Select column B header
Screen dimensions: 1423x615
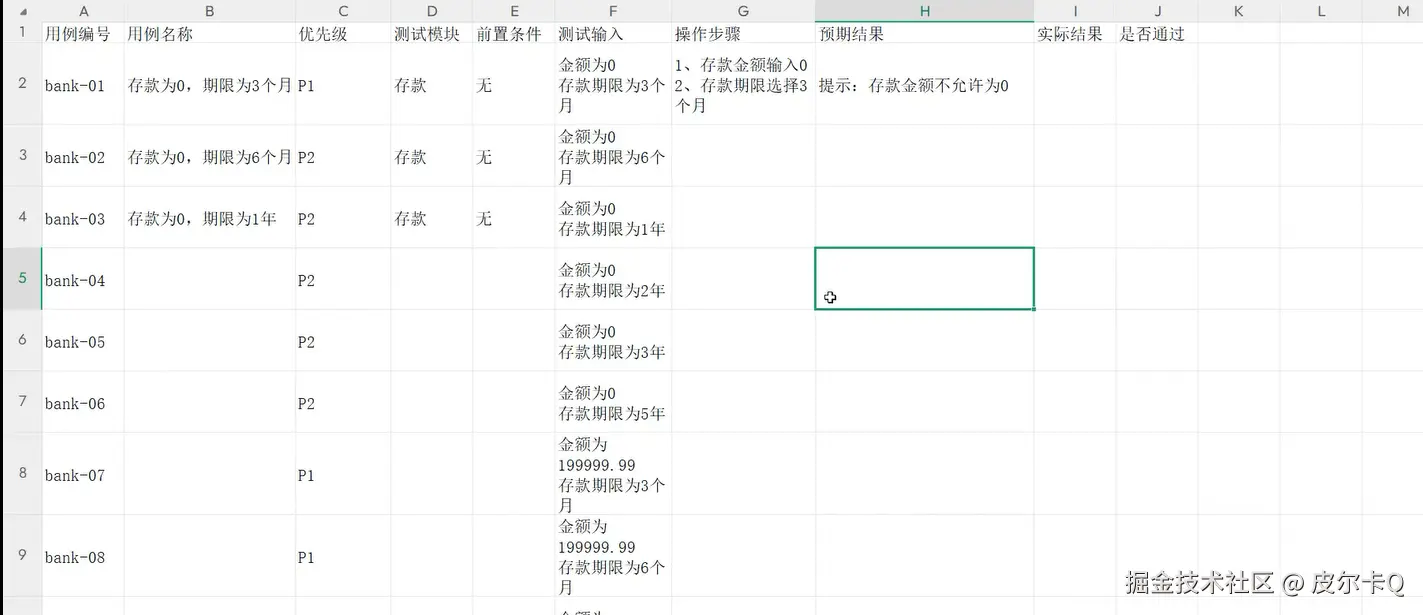(x=210, y=11)
